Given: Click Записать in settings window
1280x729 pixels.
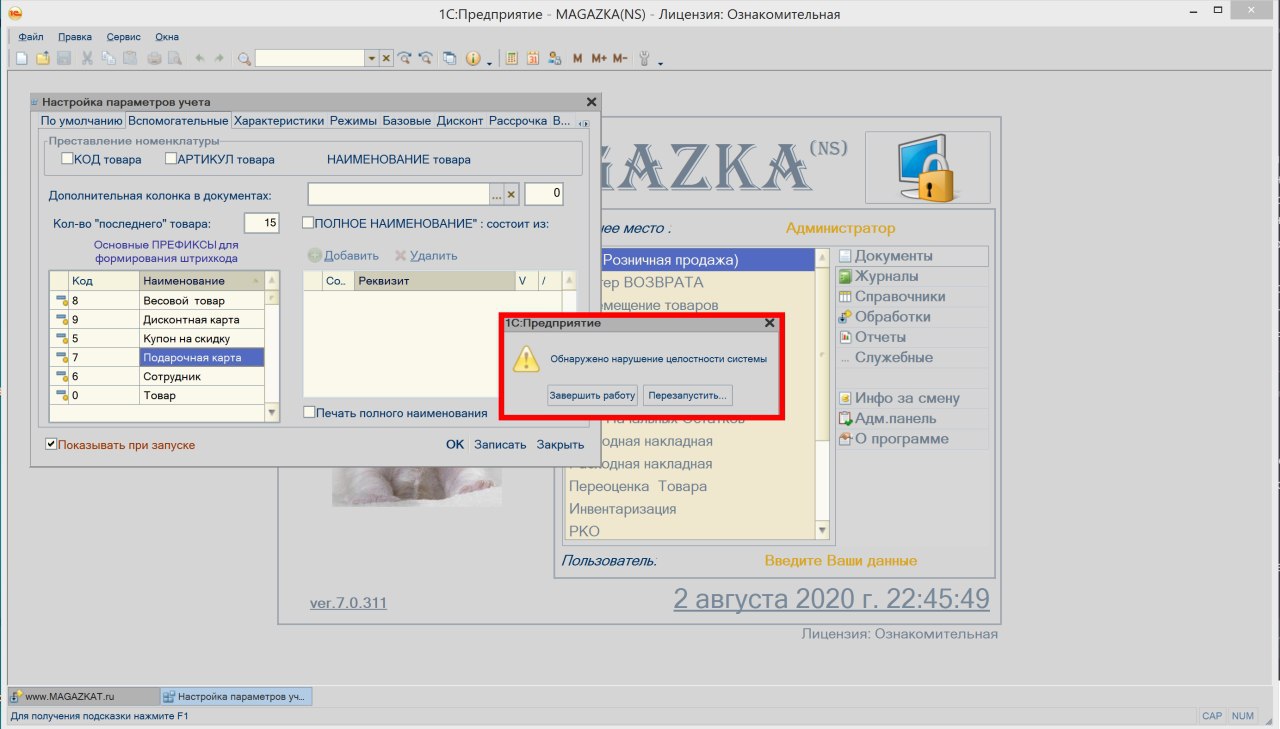Looking at the screenshot, I should tap(500, 445).
